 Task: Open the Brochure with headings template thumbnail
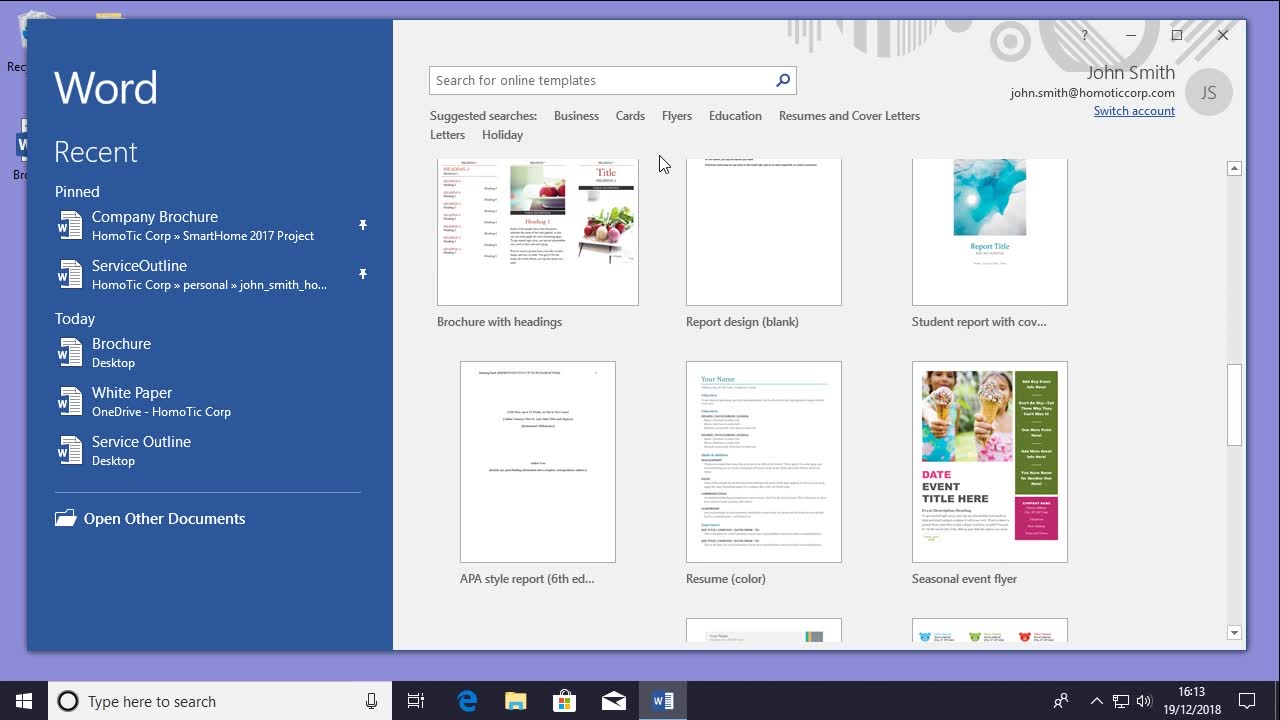pos(538,232)
